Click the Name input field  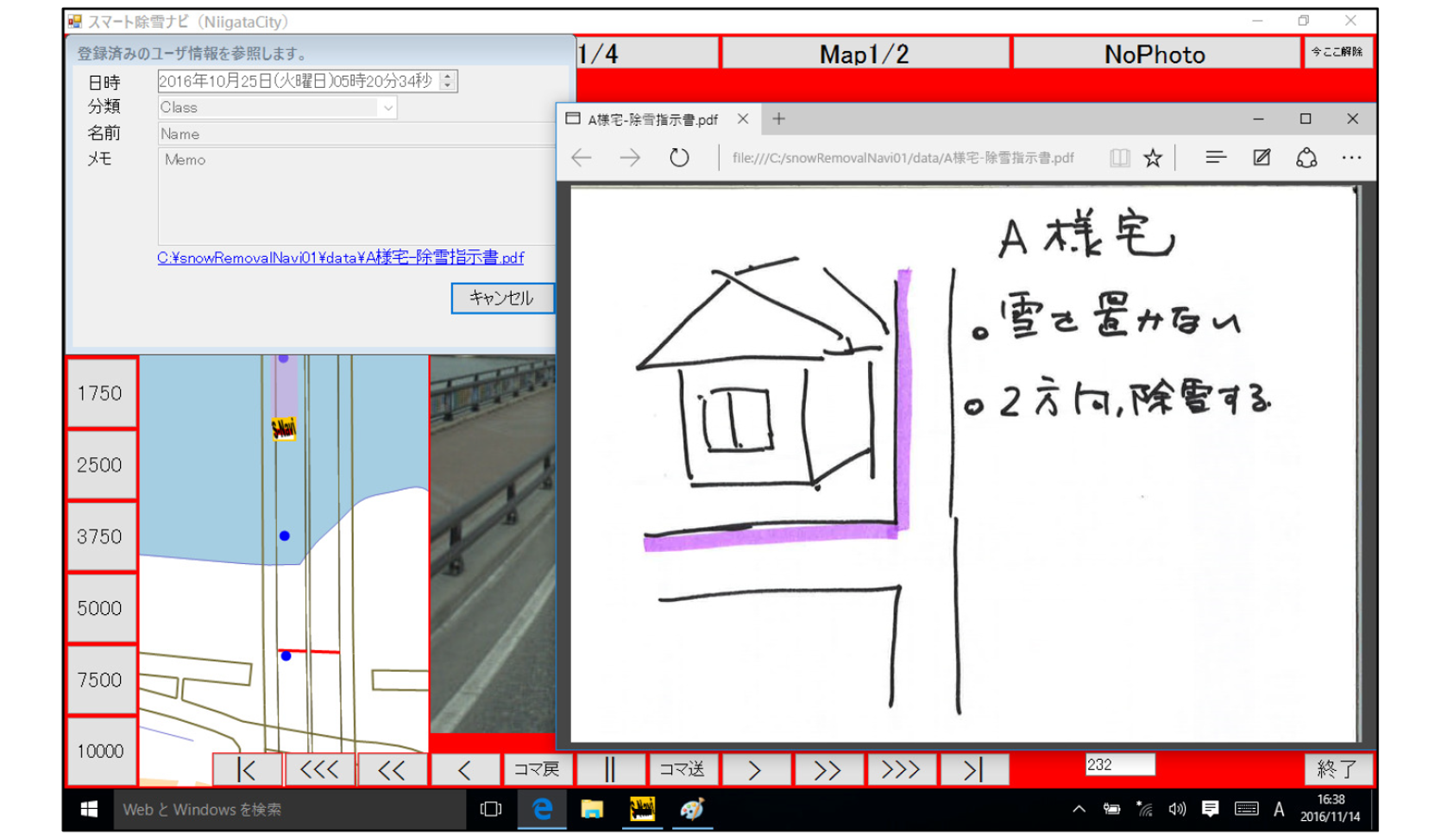coord(356,134)
